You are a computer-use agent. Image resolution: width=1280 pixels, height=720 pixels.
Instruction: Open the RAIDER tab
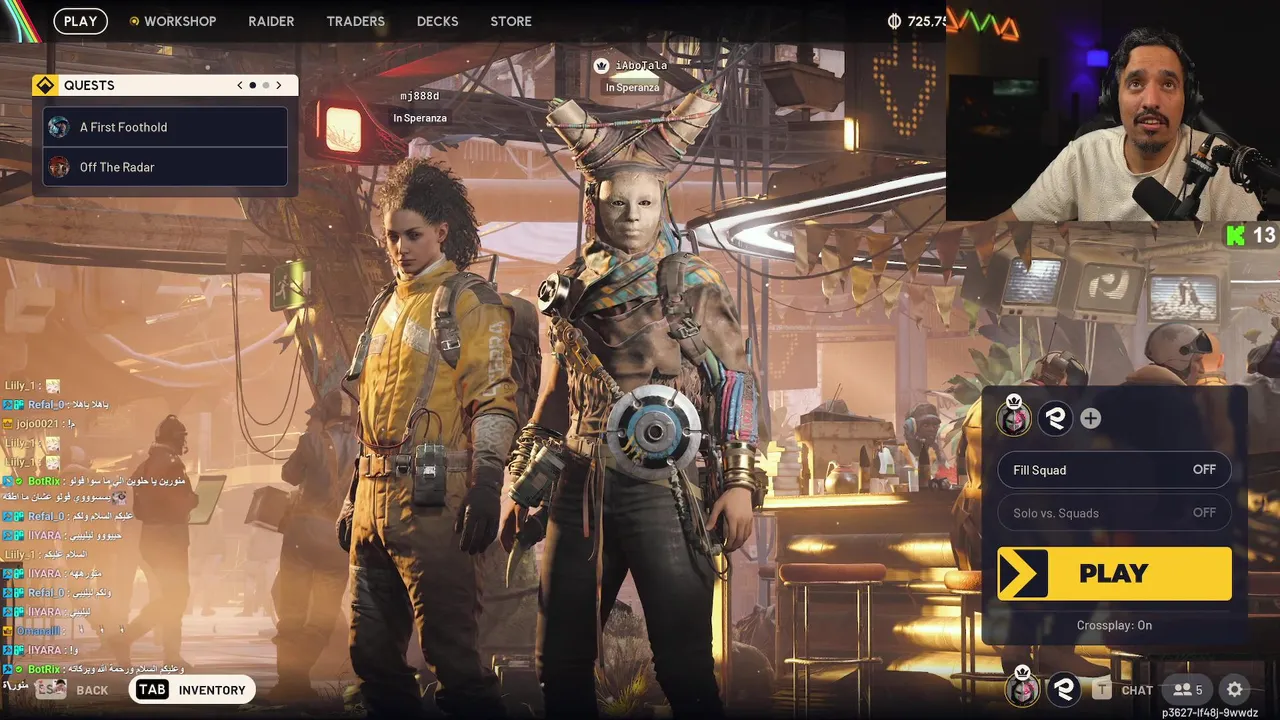pyautogui.click(x=271, y=21)
